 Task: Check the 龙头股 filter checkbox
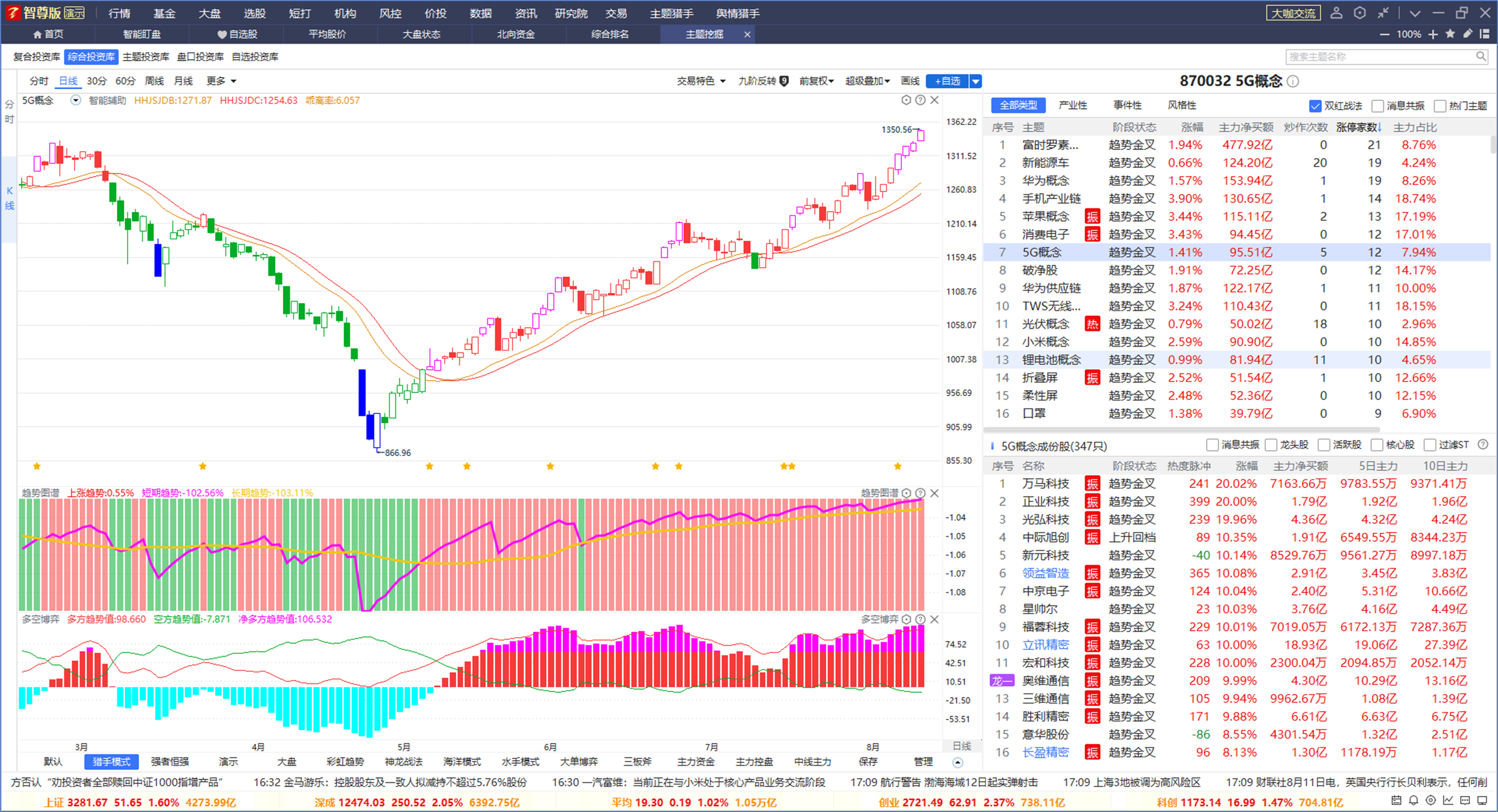coord(1271,445)
